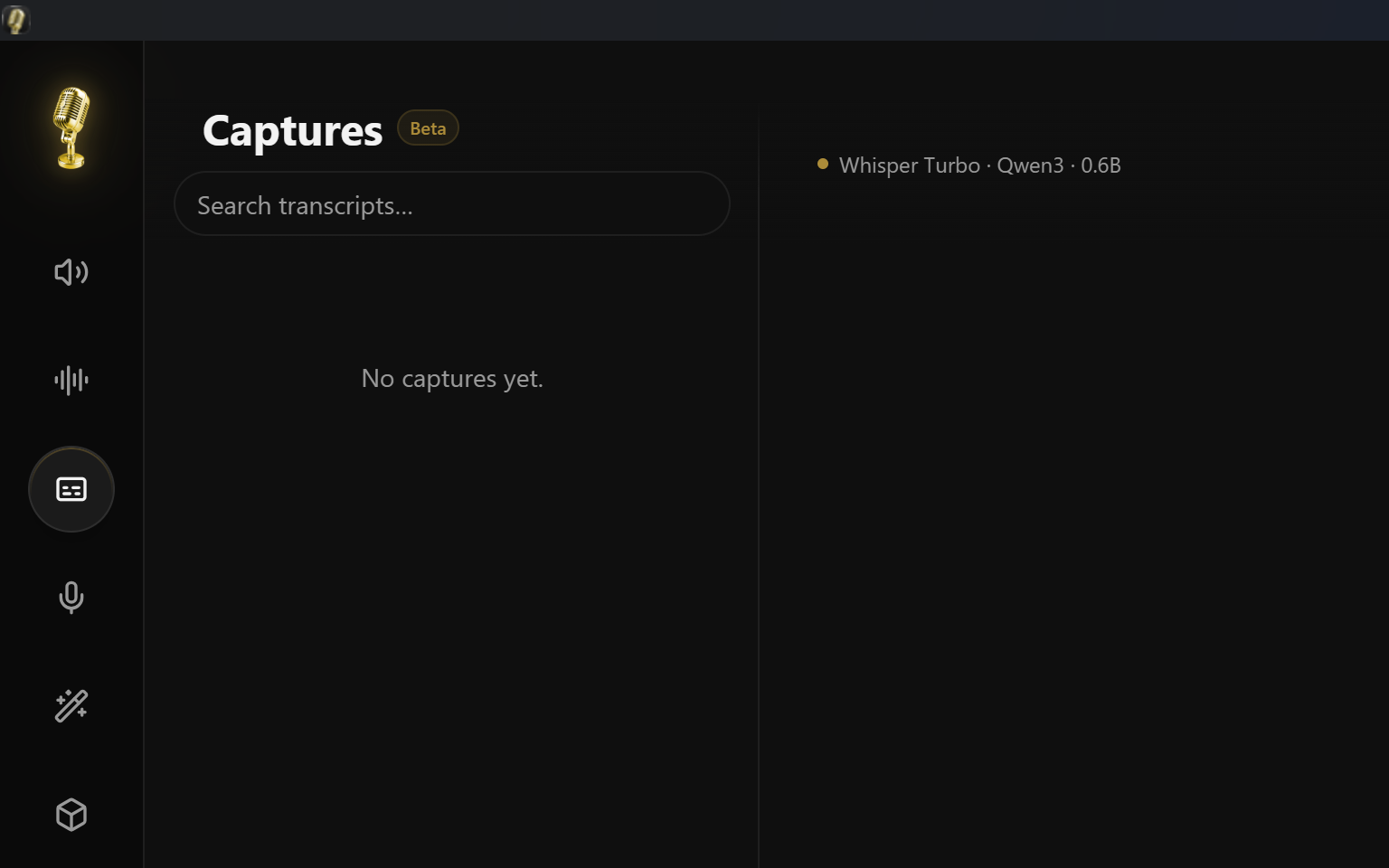Click the golden microphone logo
1389x868 pixels.
click(71, 127)
